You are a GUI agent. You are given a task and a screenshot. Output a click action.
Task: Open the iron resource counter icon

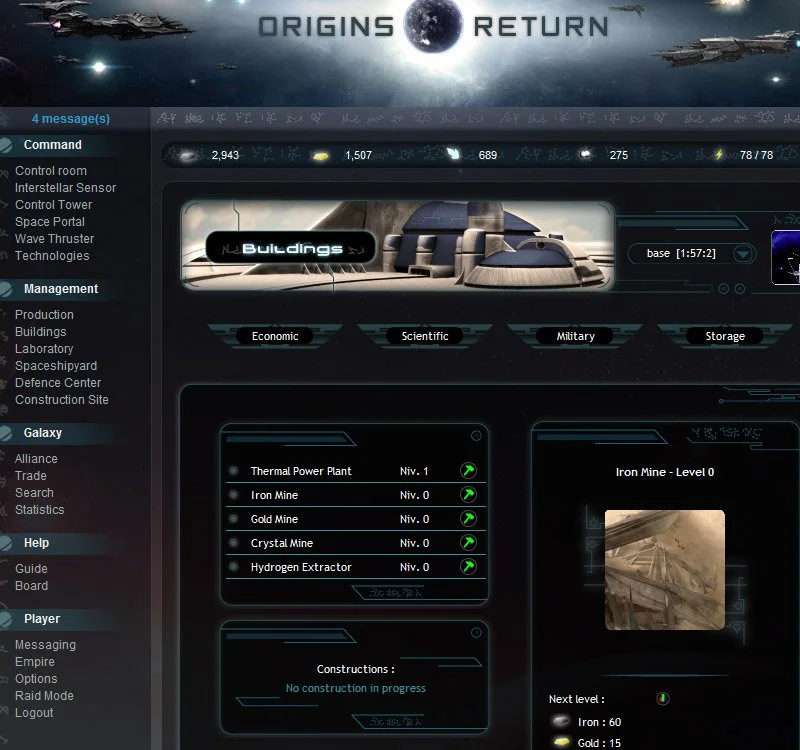tap(188, 155)
